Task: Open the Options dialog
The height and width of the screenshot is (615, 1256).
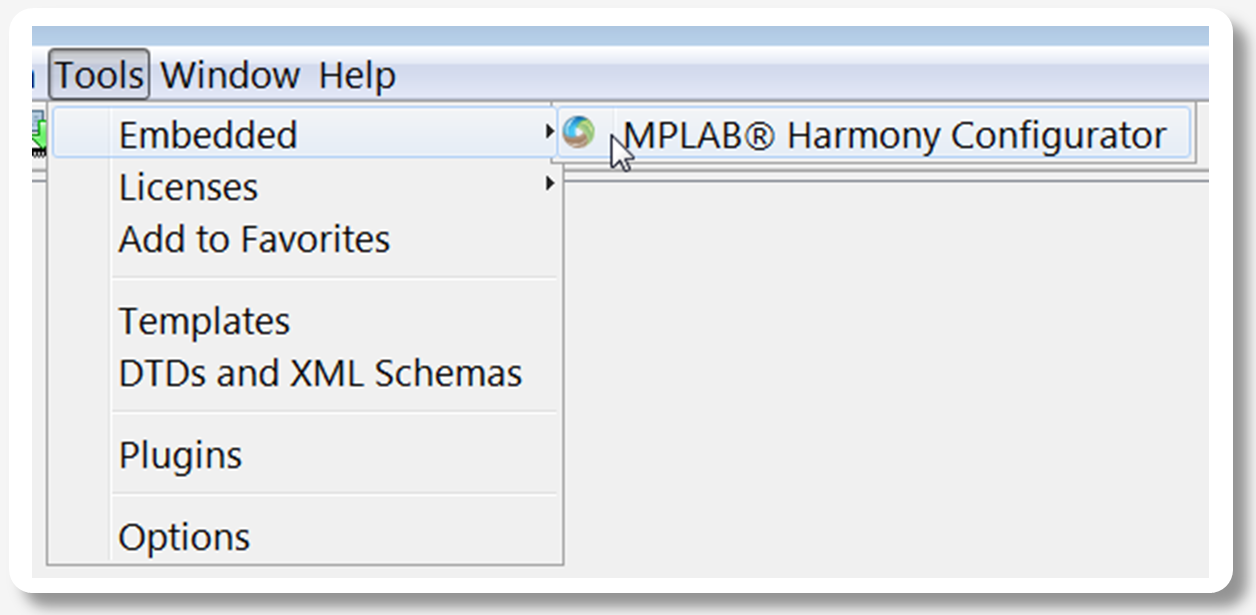Action: (184, 536)
